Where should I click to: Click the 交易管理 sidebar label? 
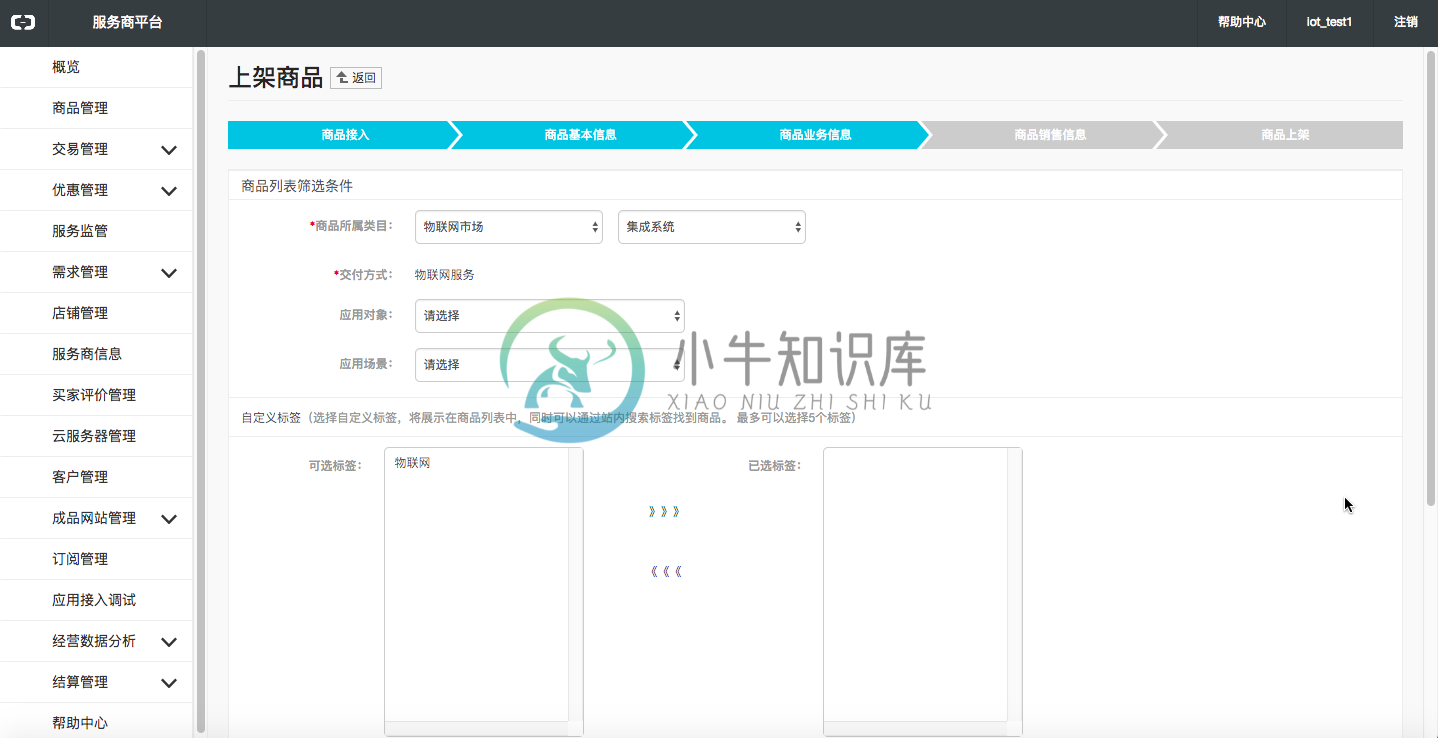click(80, 149)
